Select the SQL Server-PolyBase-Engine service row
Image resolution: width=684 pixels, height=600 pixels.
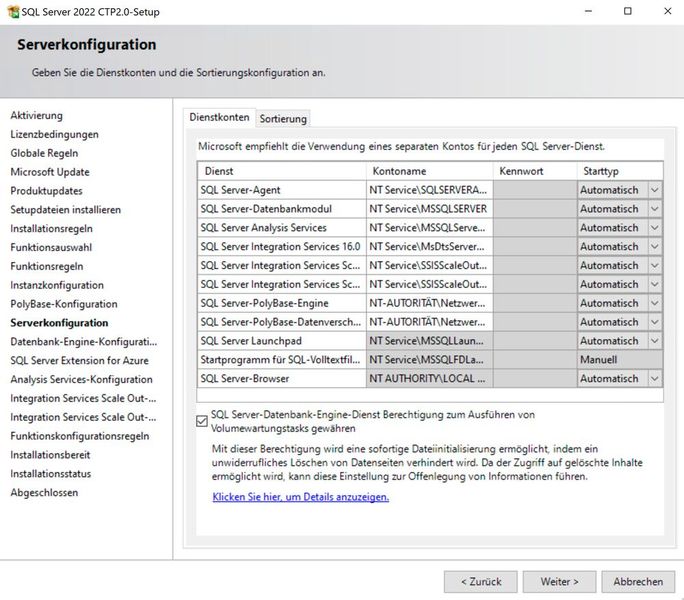[x=282, y=303]
